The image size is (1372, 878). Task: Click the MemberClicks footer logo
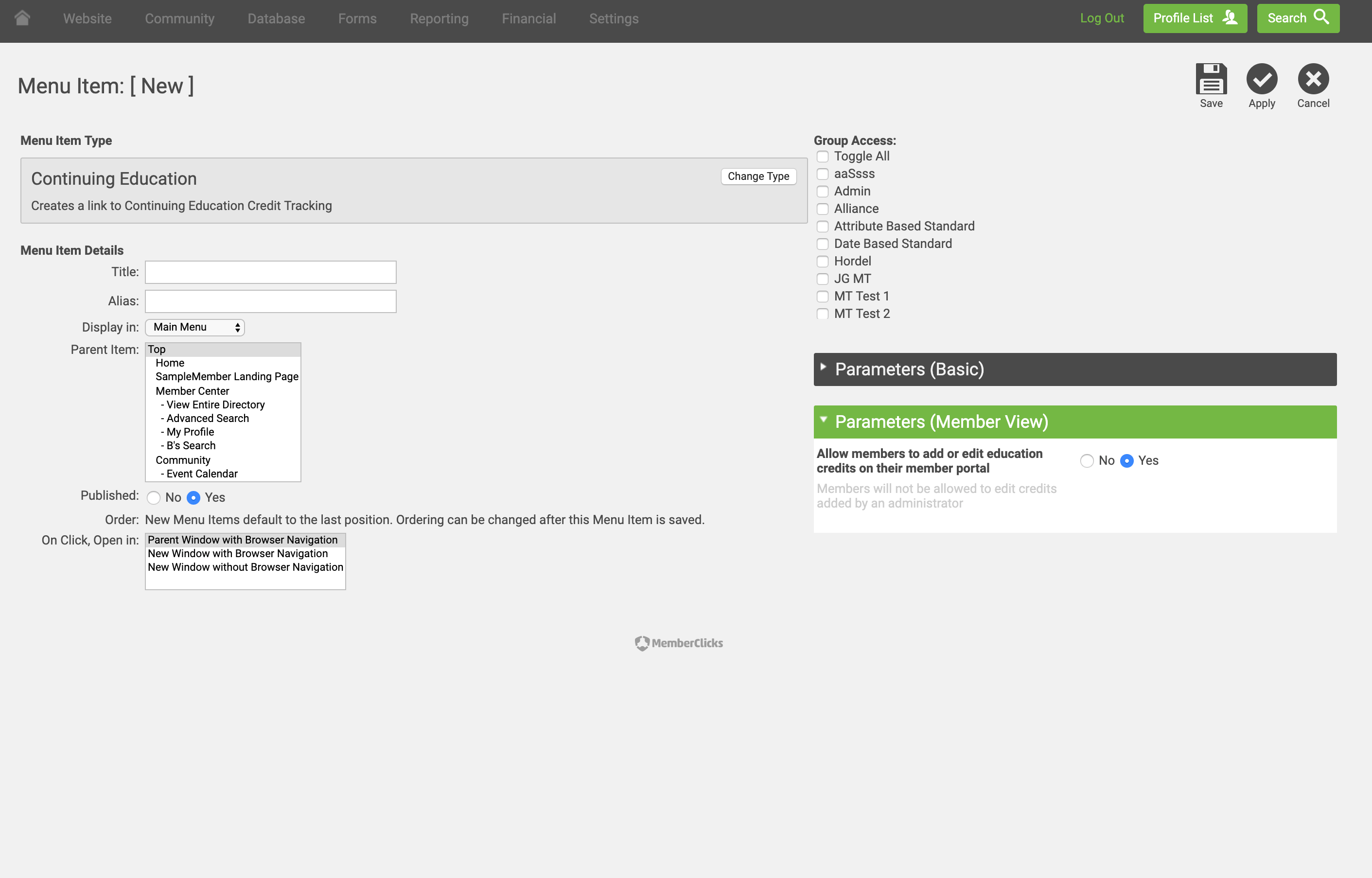679,643
